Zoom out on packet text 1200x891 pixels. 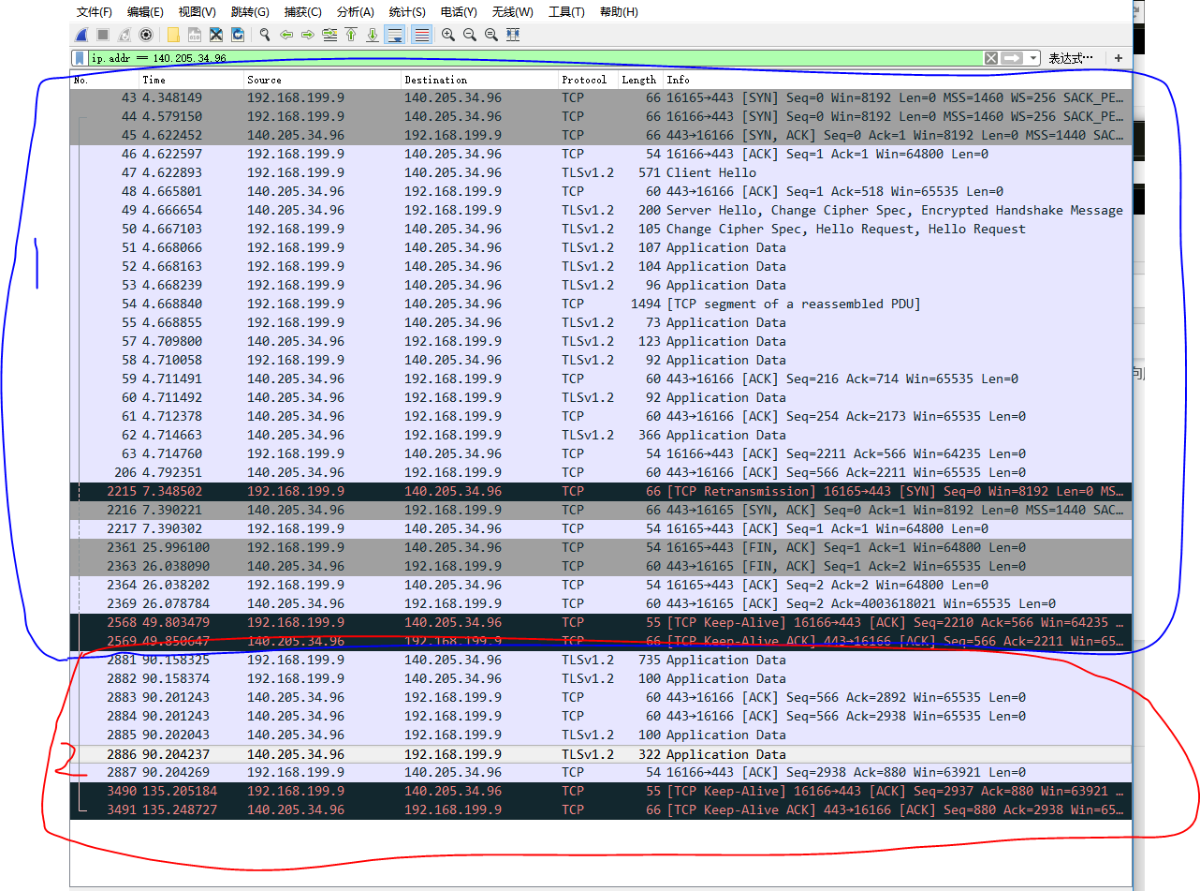[x=469, y=35]
